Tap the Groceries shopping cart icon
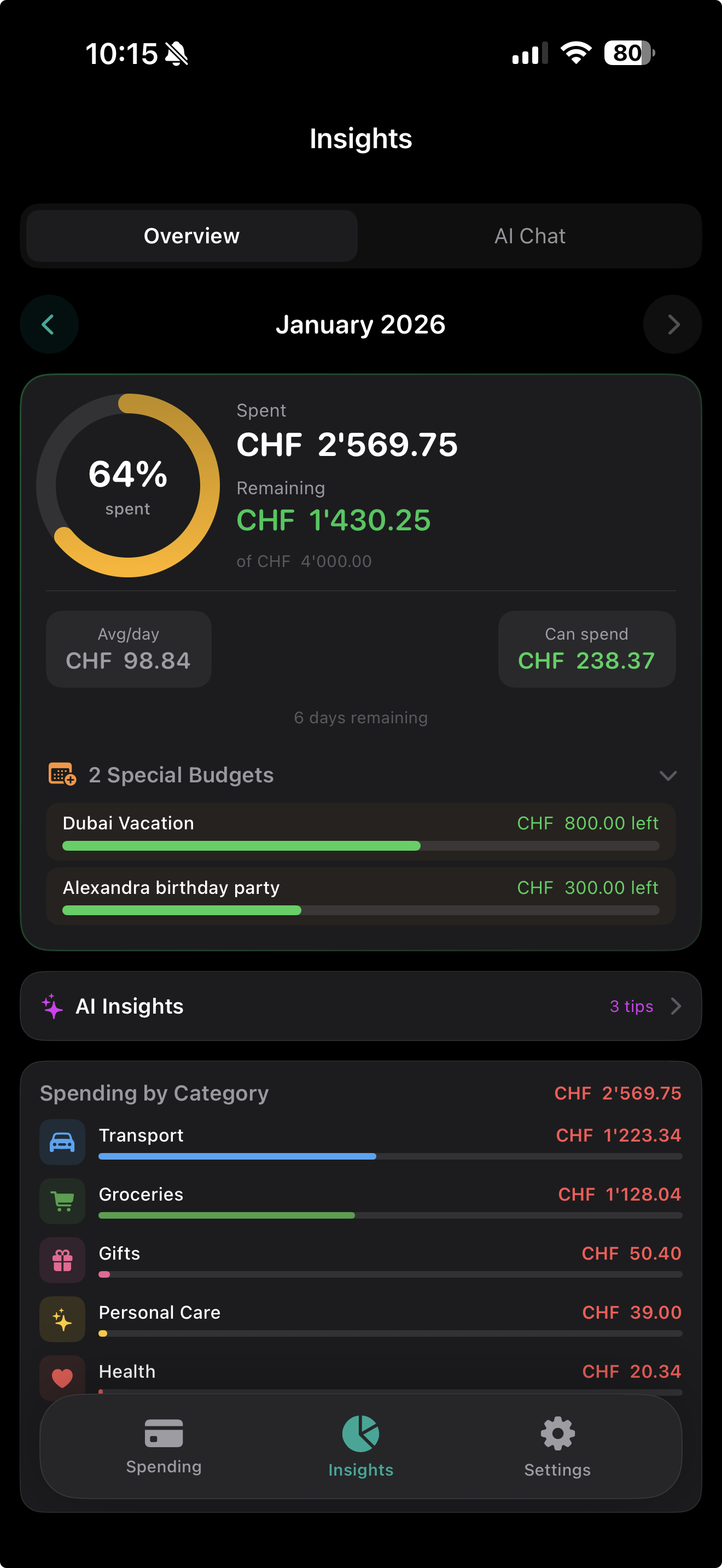The width and height of the screenshot is (722, 1568). coord(62,1201)
